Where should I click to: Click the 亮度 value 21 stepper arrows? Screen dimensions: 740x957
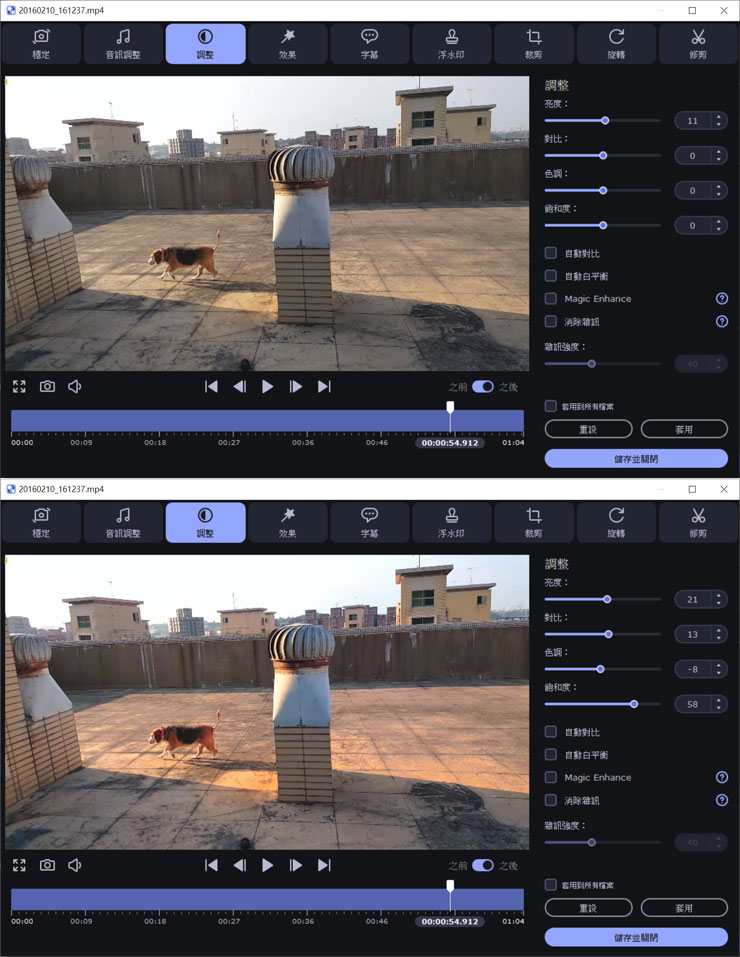[x=719, y=599]
